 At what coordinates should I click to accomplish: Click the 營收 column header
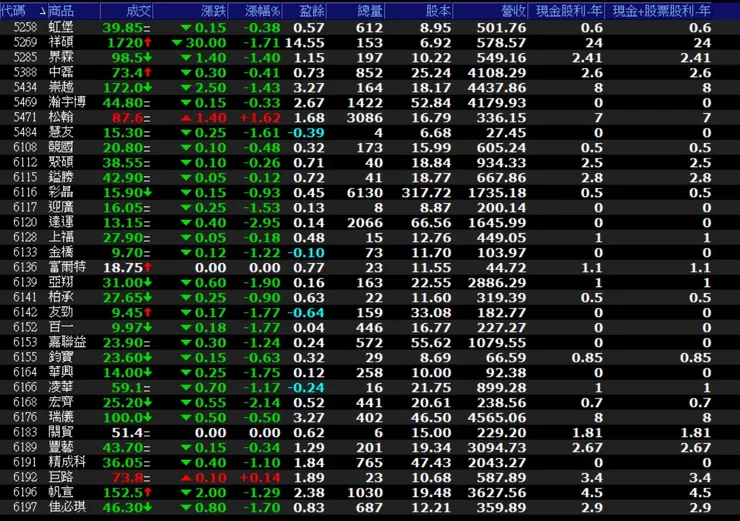[513, 11]
